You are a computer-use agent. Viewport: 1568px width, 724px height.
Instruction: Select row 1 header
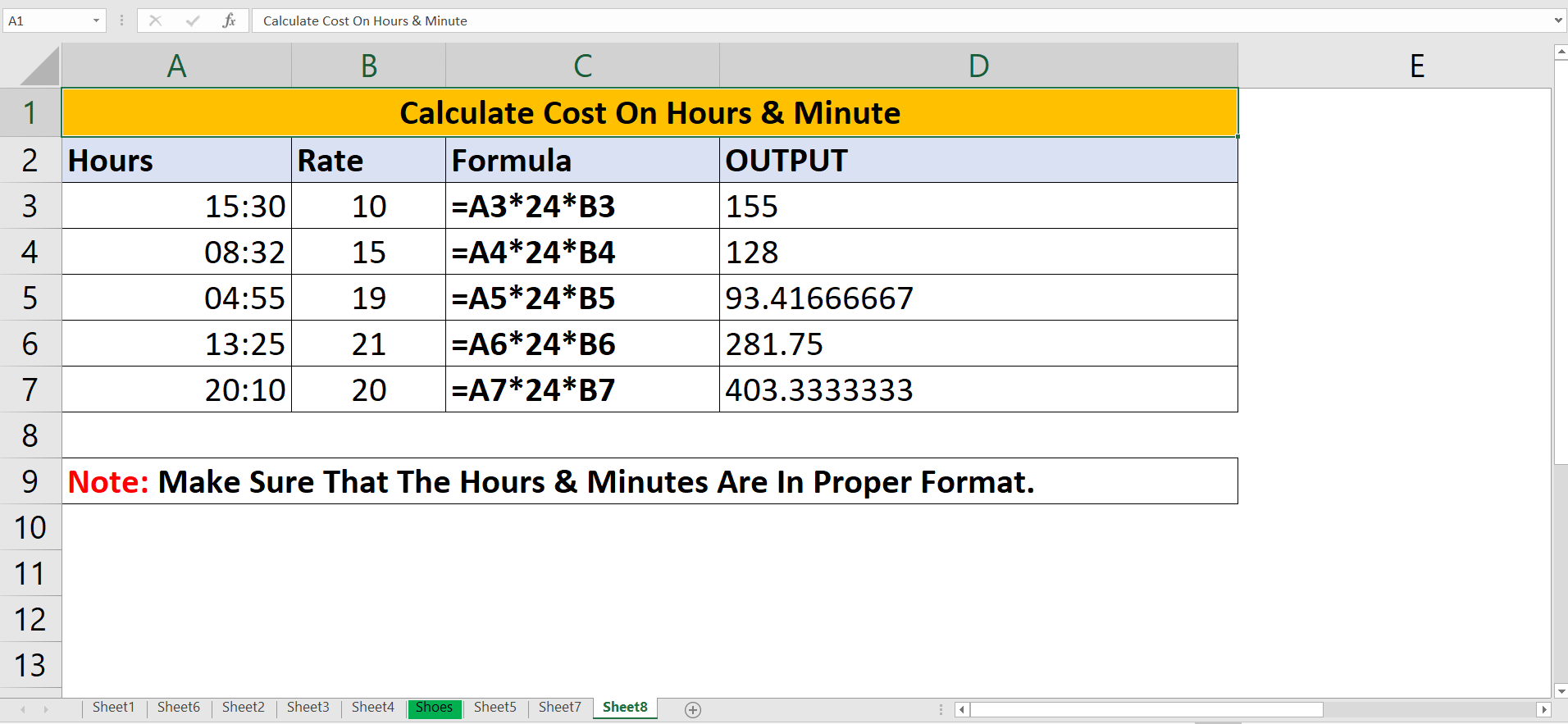pyautogui.click(x=30, y=112)
